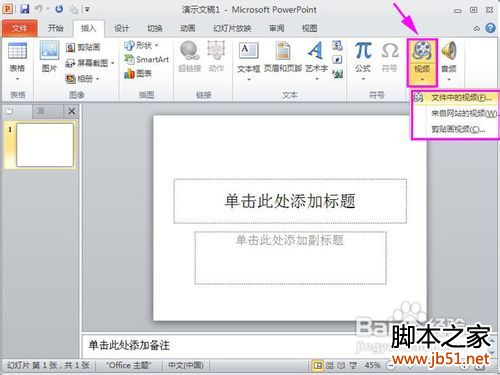Switch to the 视图 view tab
The height and width of the screenshot is (375, 500).
click(309, 28)
